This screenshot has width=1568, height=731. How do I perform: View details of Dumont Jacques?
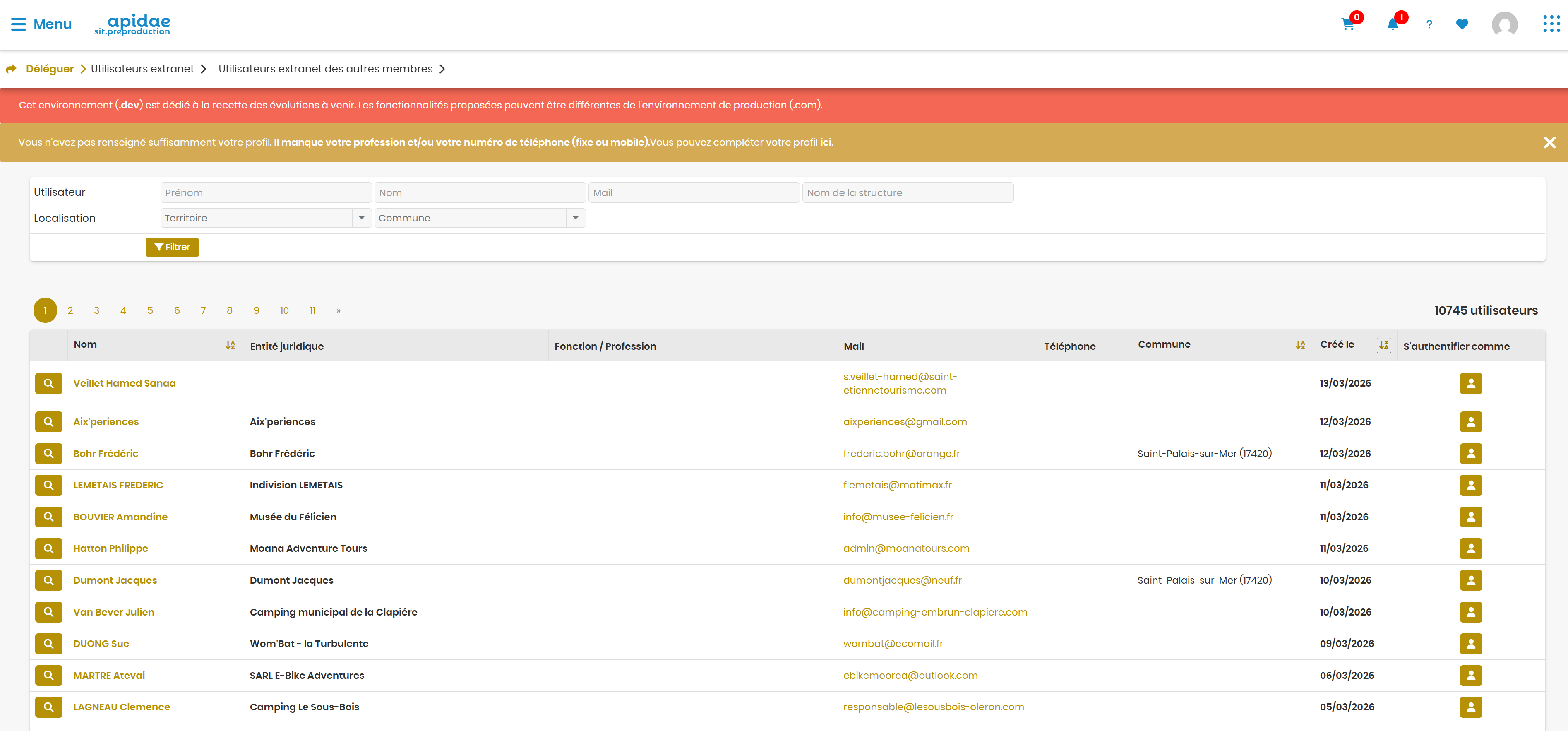pos(49,580)
